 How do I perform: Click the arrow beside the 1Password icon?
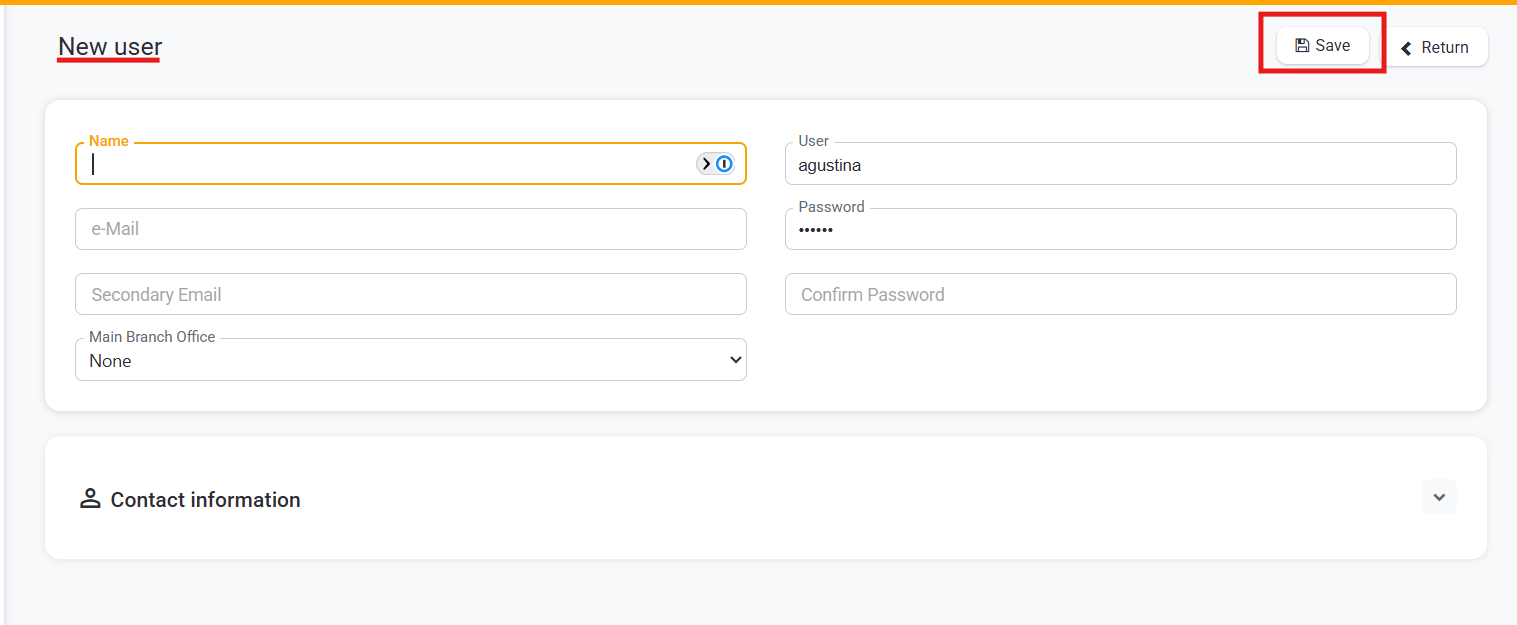click(x=706, y=164)
